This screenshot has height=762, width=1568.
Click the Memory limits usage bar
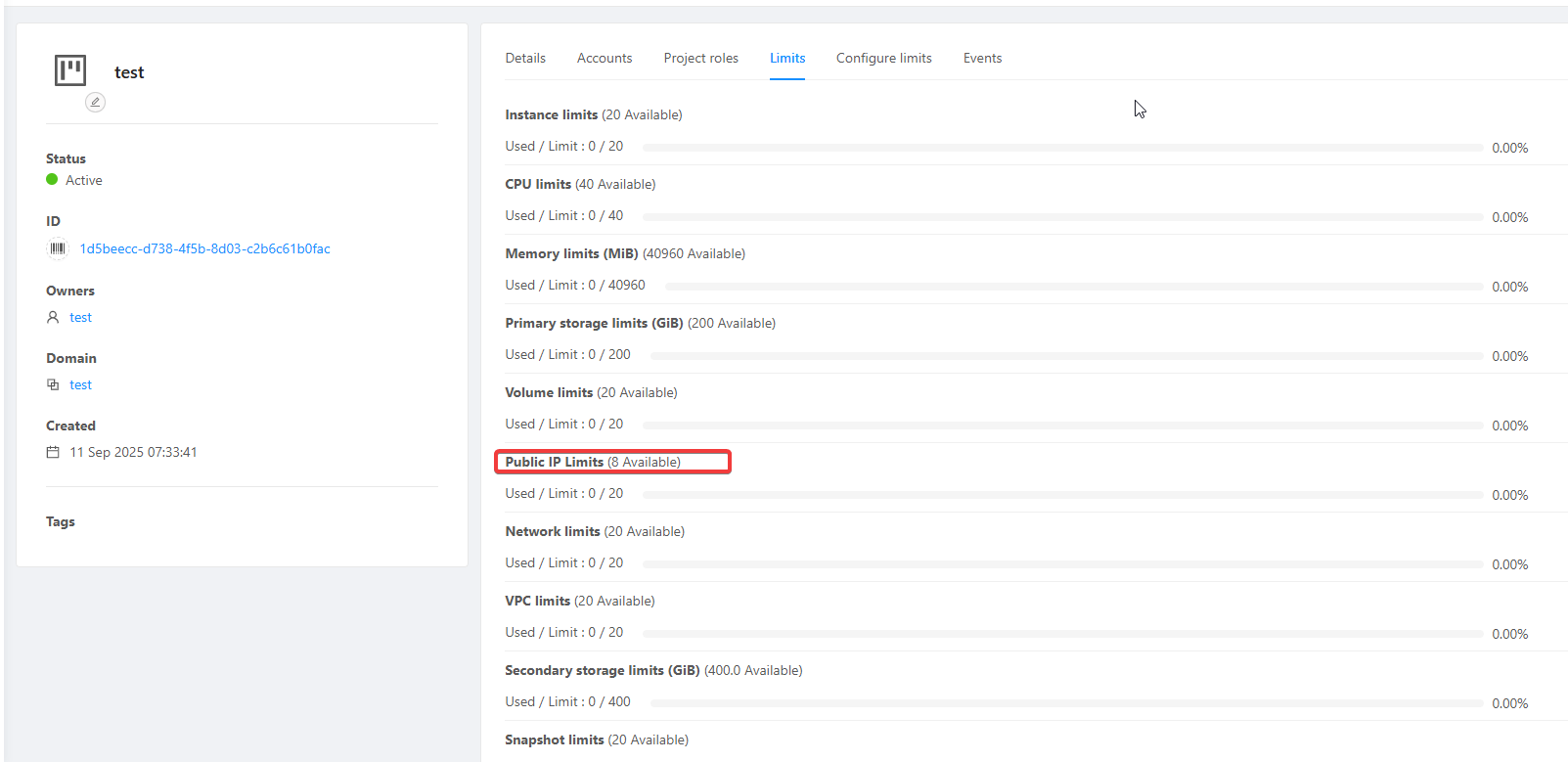pos(1073,287)
